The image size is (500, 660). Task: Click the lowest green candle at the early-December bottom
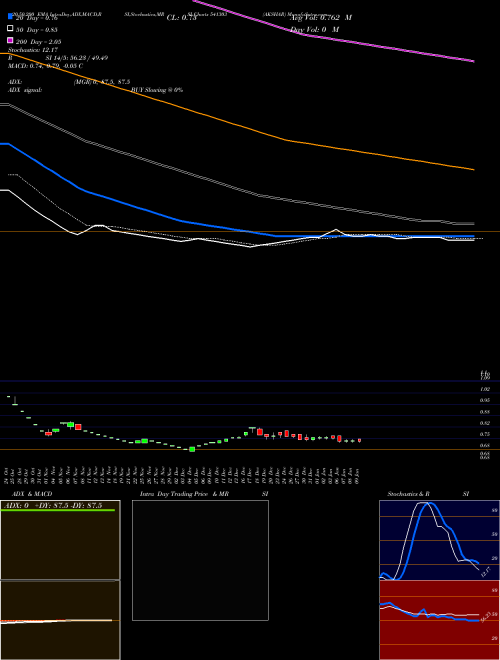pos(192,449)
